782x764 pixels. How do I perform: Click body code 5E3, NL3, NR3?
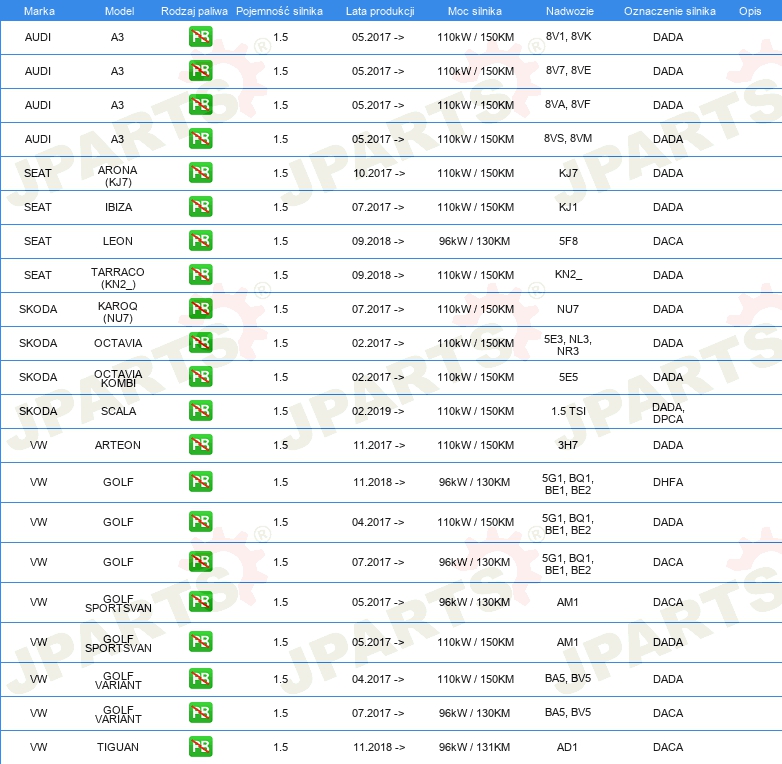[568, 345]
